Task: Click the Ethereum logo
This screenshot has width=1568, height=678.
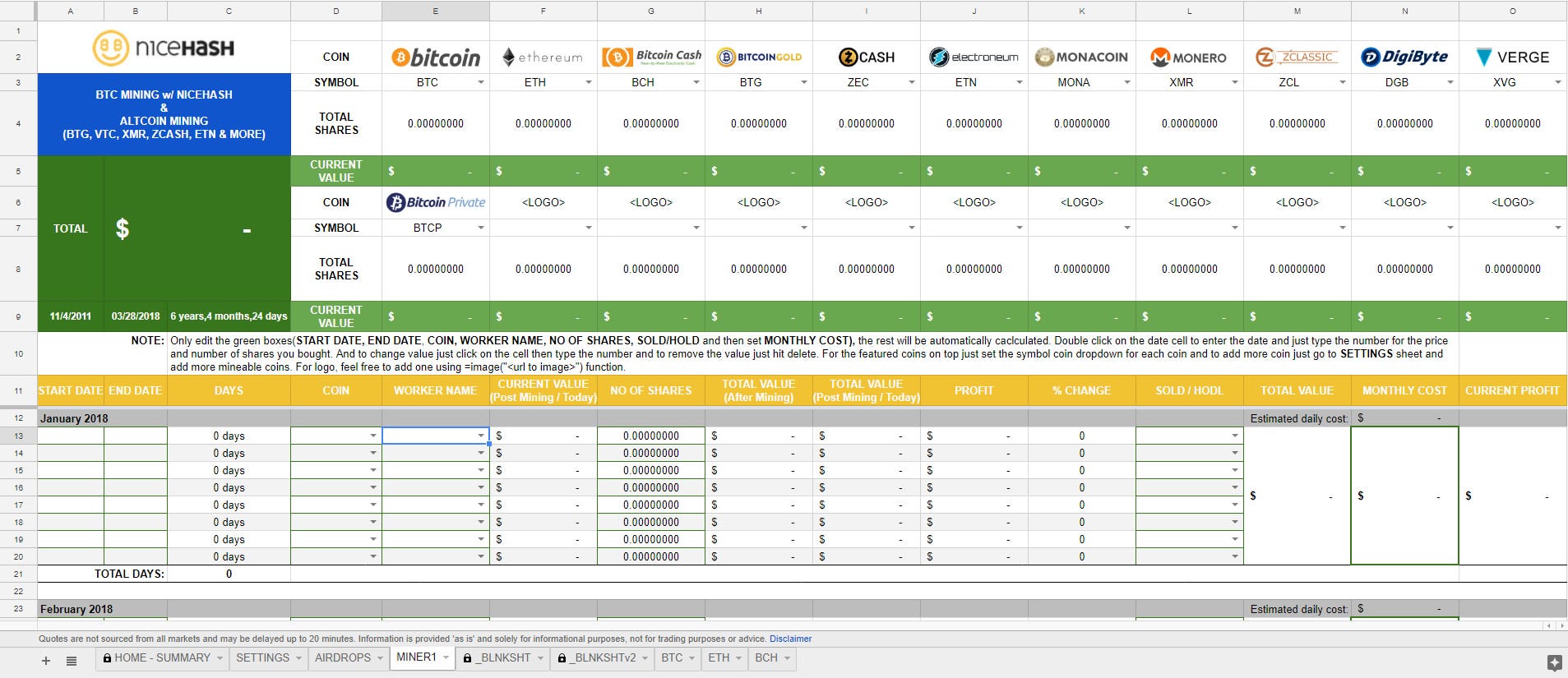Action: click(x=543, y=58)
